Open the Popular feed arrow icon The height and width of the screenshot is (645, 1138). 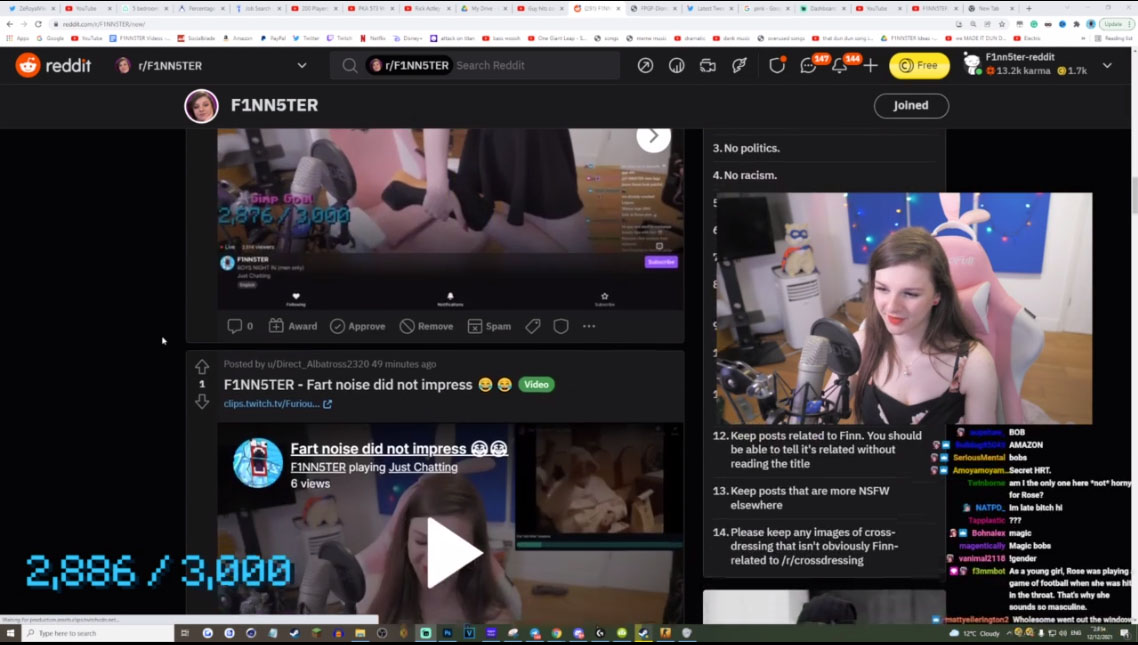644,65
